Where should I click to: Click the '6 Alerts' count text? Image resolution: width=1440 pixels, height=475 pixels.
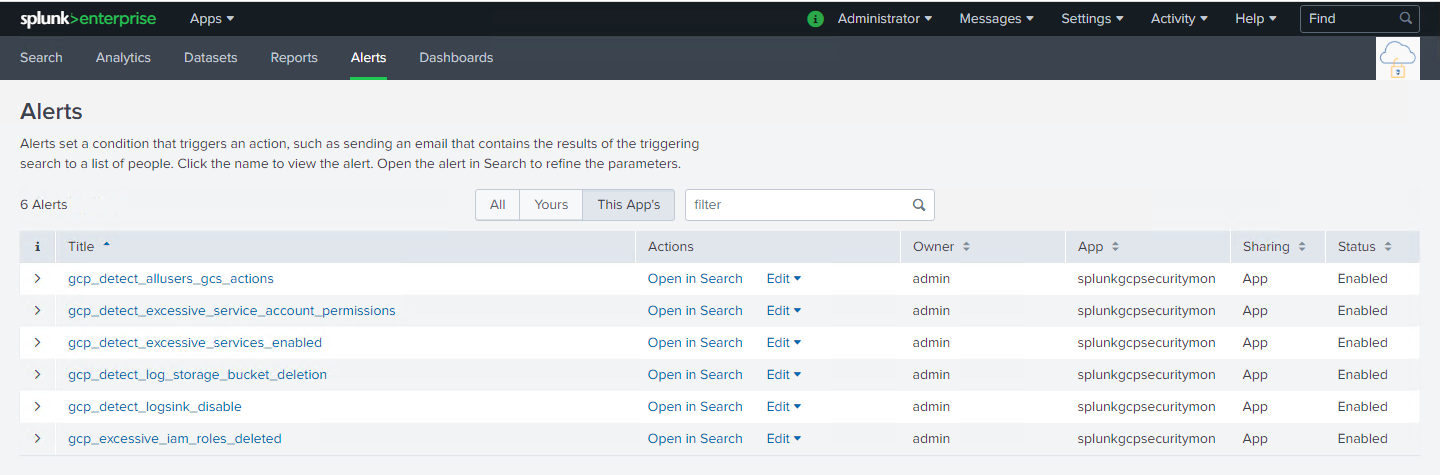(44, 205)
